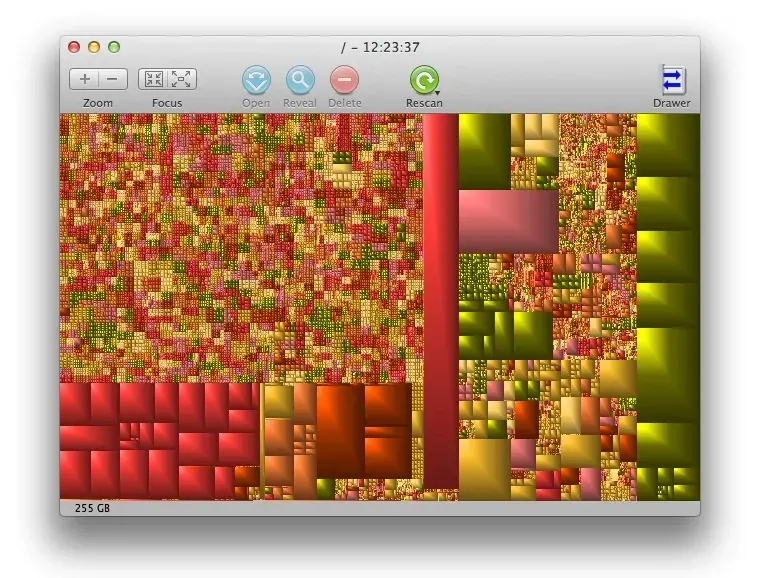The height and width of the screenshot is (578, 757).
Task: Reveal selected file with the magnifier icon
Action: click(x=300, y=80)
